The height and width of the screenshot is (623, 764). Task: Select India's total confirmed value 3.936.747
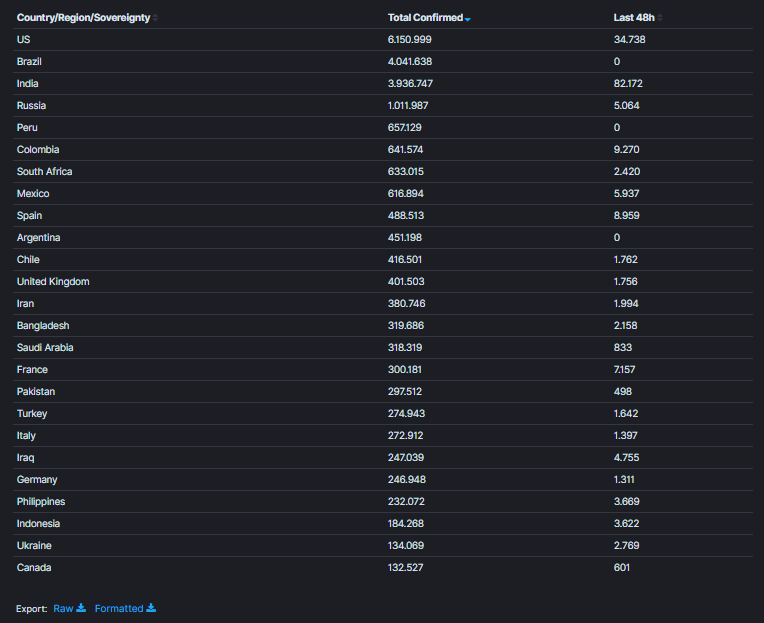pos(410,84)
